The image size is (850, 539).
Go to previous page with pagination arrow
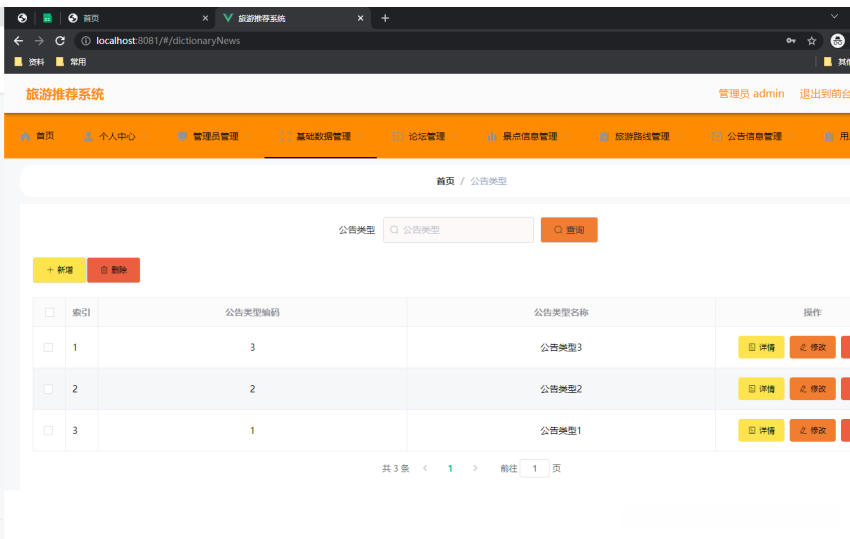tap(425, 468)
